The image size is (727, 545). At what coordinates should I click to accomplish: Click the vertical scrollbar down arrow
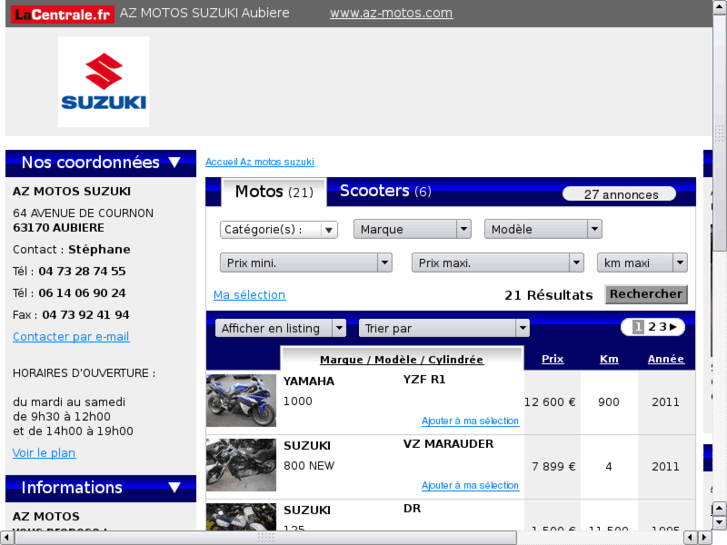(x=720, y=522)
